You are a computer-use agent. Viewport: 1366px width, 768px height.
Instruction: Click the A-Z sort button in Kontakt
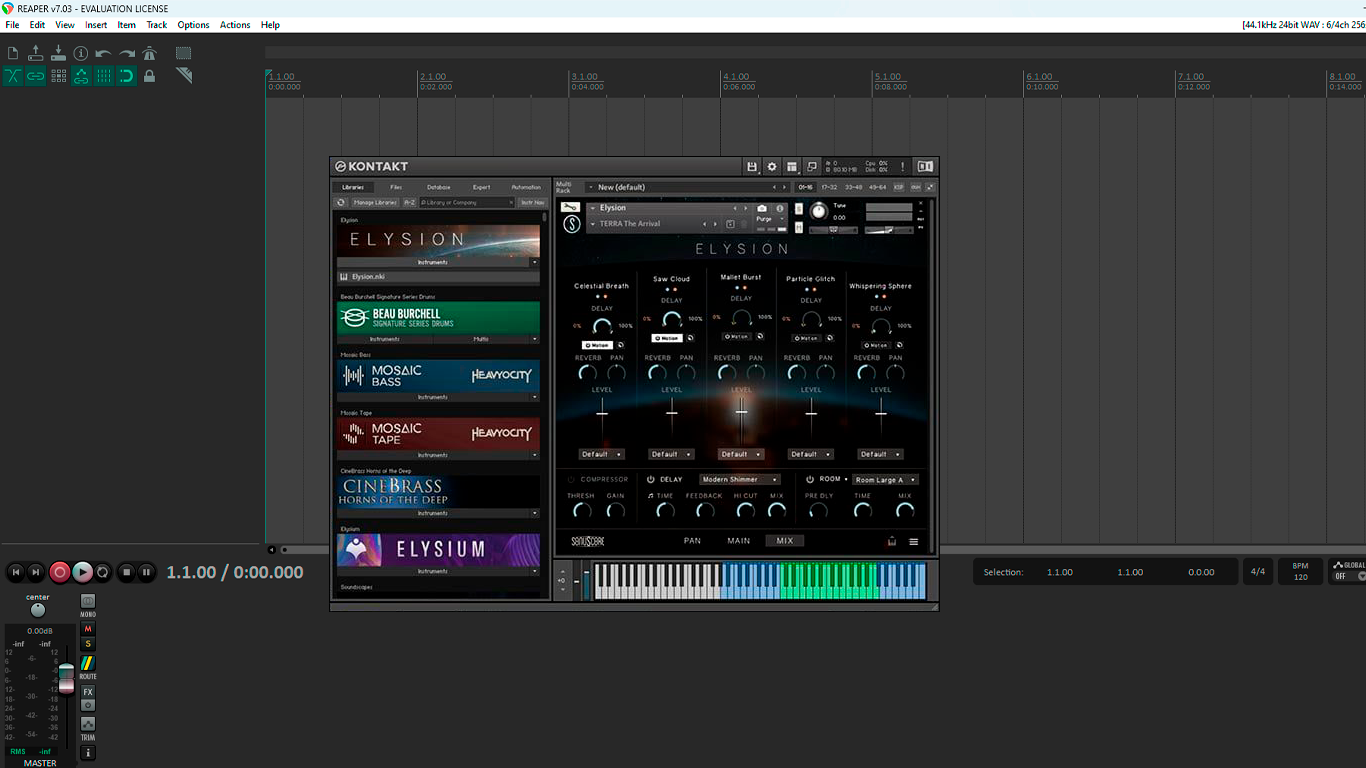tap(409, 202)
